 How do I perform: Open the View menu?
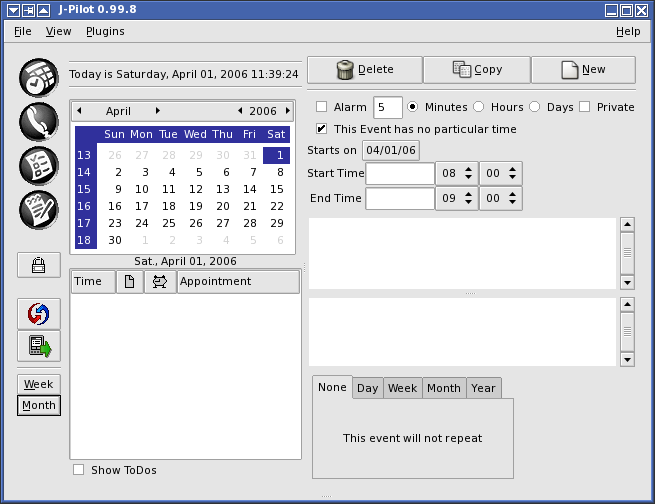point(58,31)
